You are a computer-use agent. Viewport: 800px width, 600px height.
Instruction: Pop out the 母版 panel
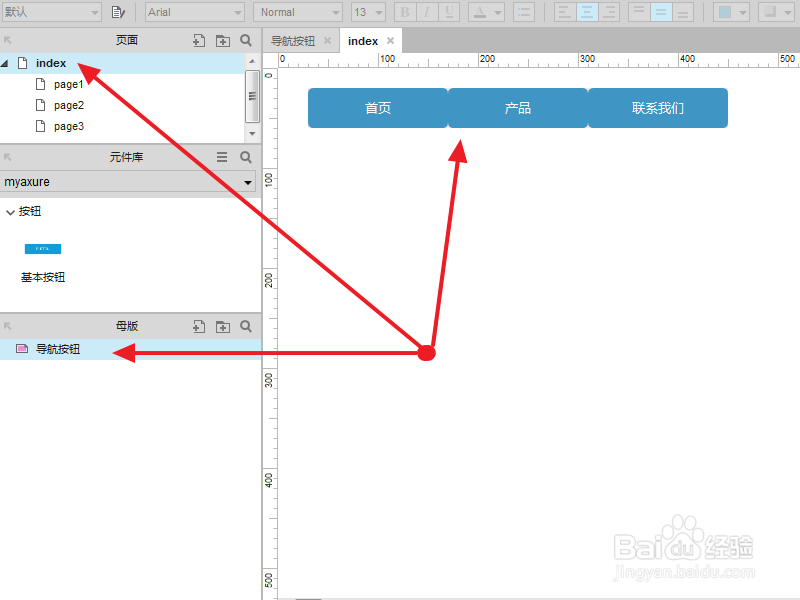[8, 326]
